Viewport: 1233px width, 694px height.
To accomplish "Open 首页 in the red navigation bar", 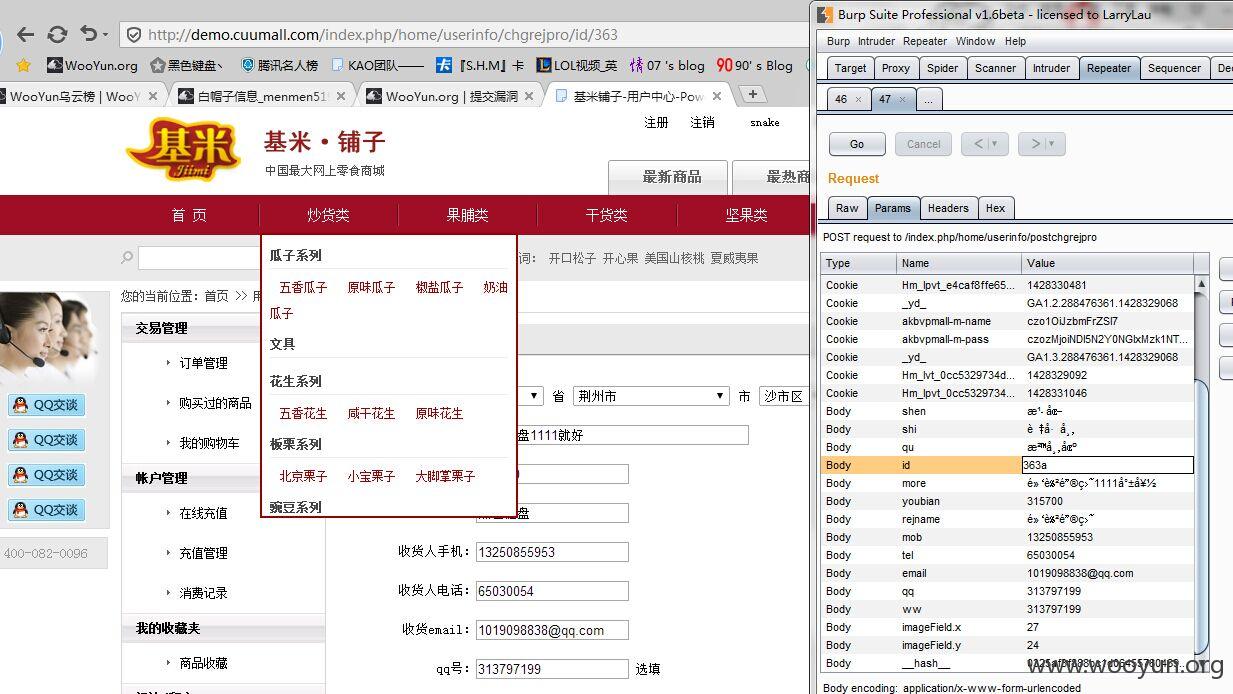I will [x=189, y=215].
